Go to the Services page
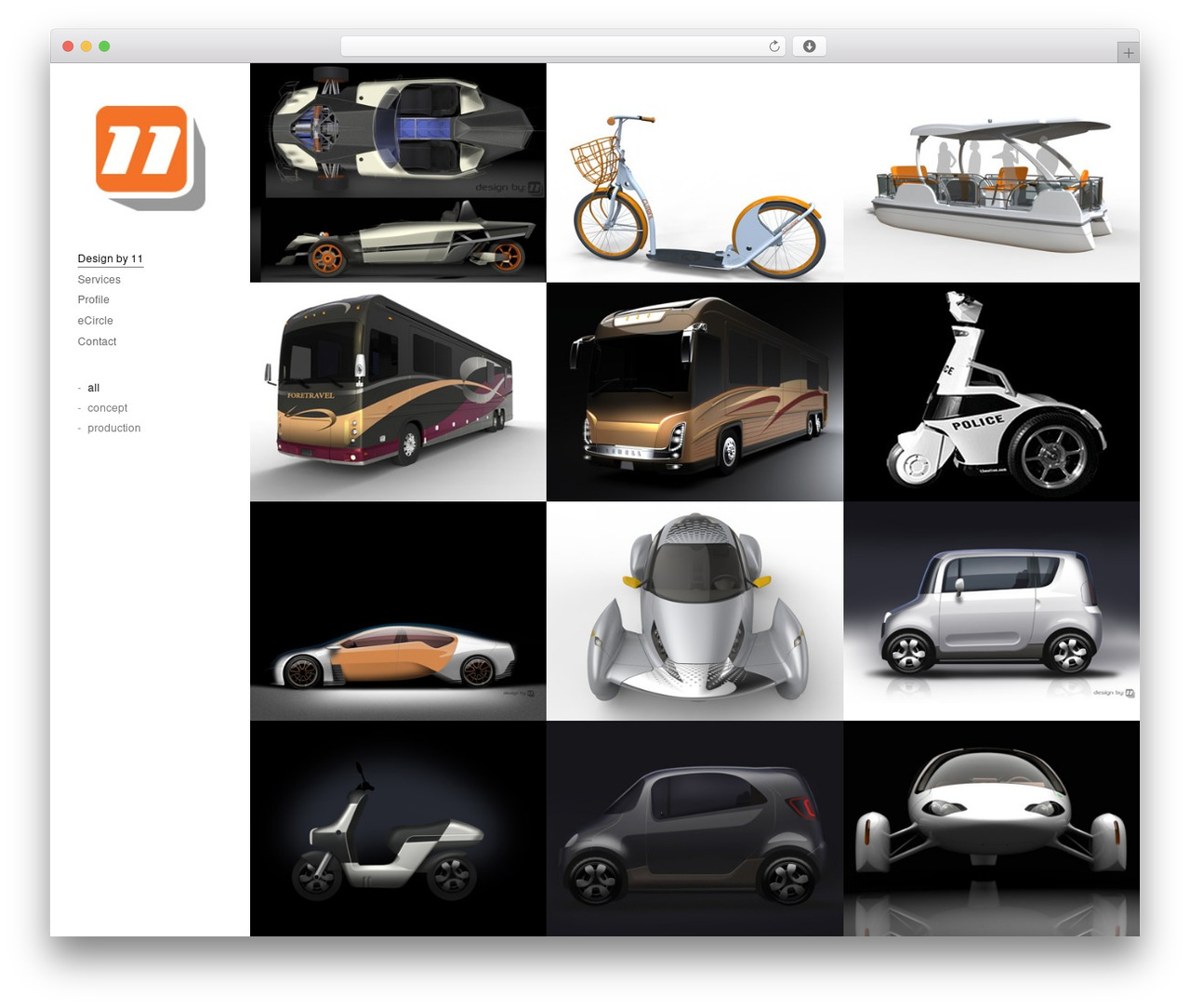 pos(99,280)
